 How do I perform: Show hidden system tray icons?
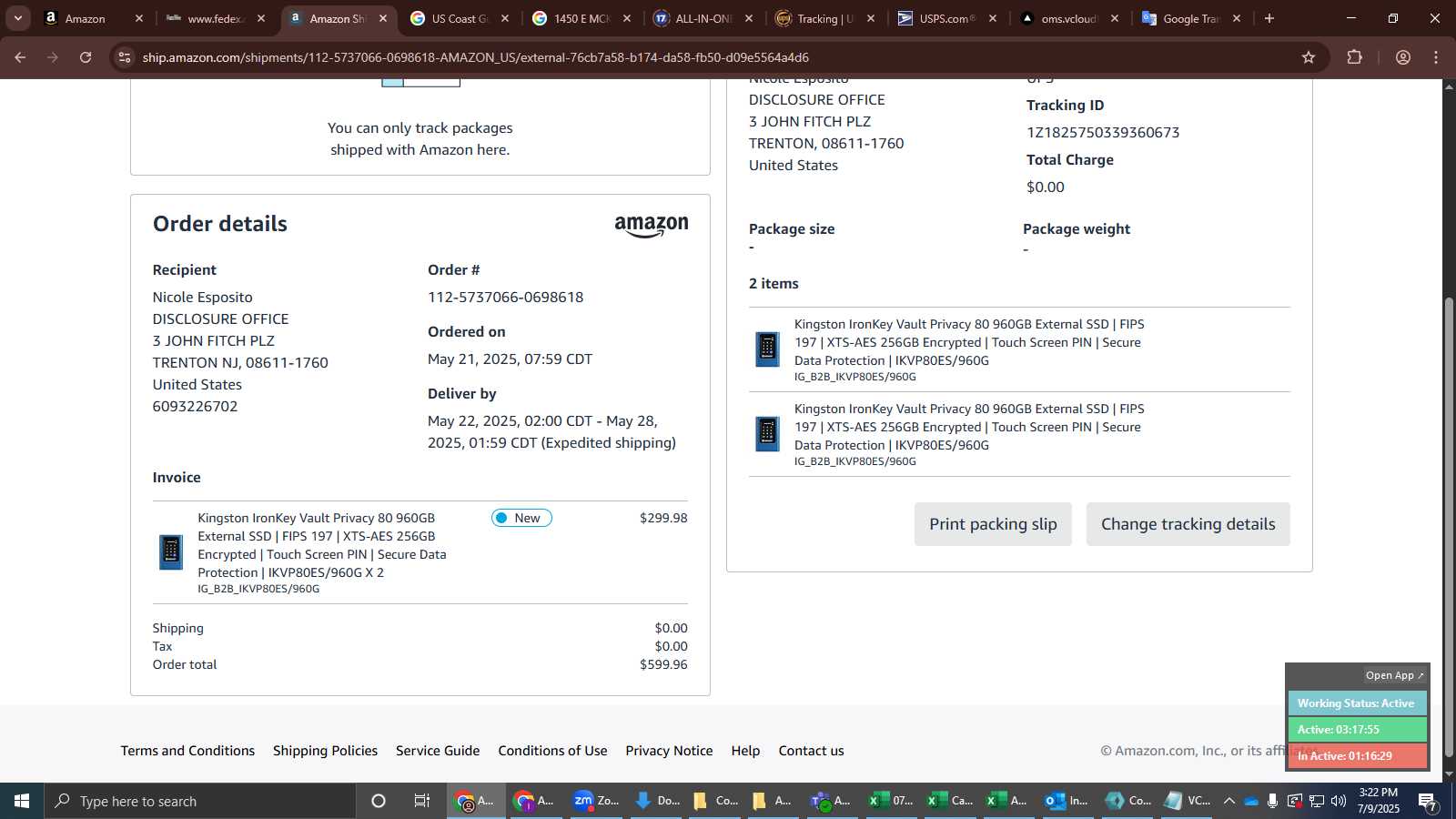[1228, 801]
